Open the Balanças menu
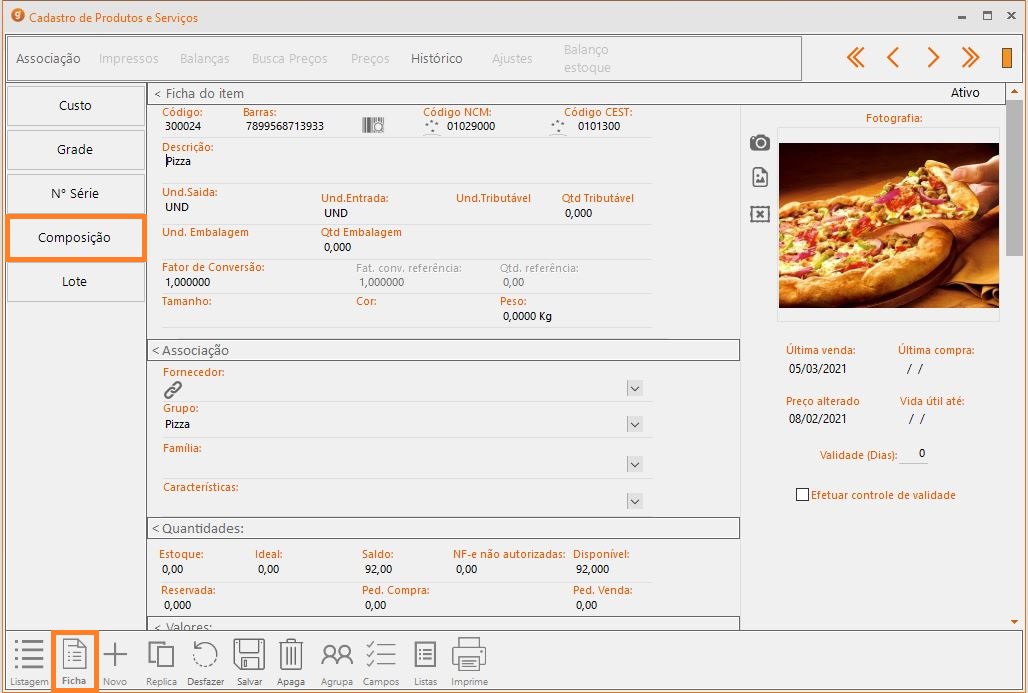 pyautogui.click(x=205, y=58)
